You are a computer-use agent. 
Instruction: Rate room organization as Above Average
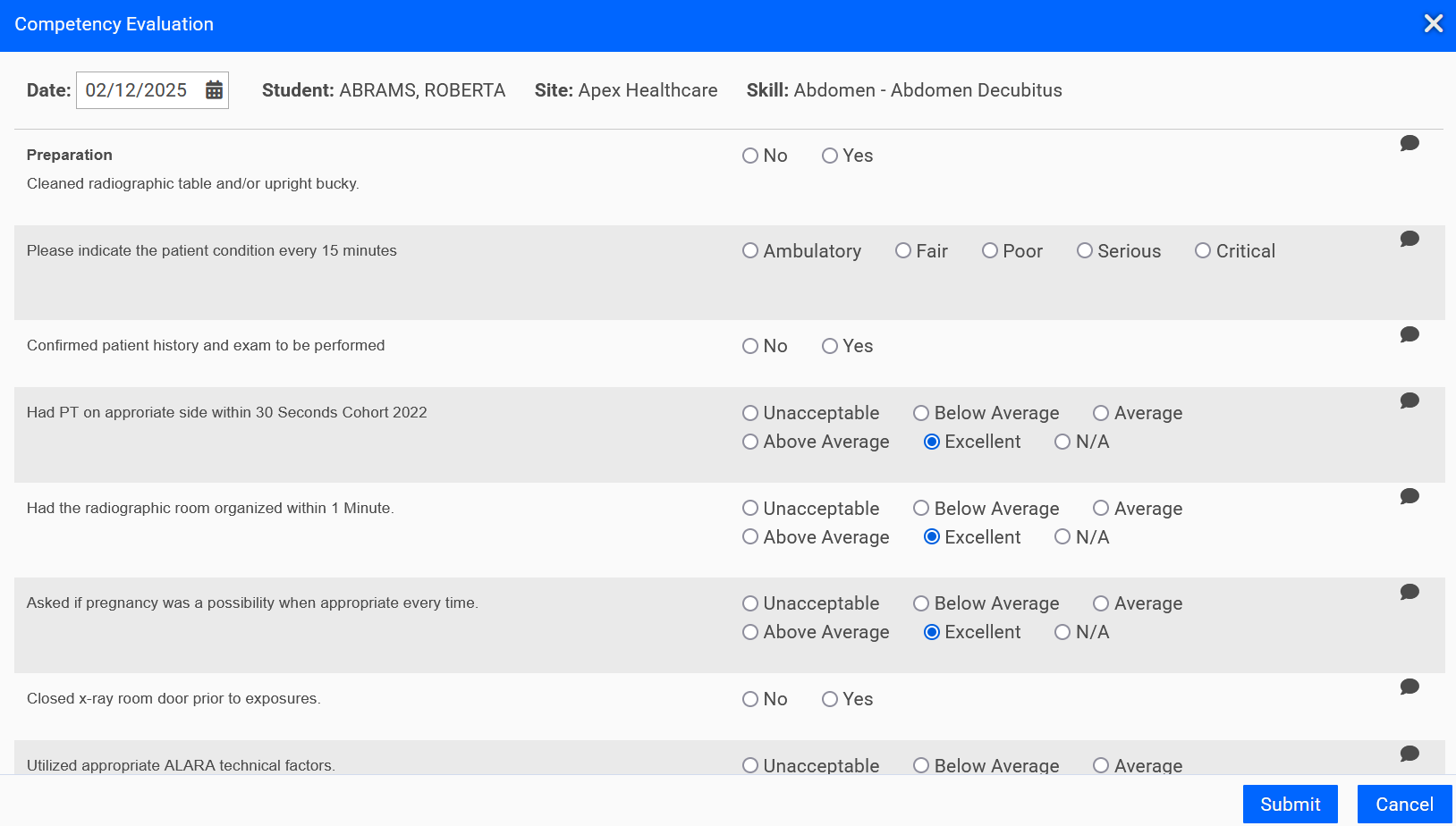click(750, 537)
